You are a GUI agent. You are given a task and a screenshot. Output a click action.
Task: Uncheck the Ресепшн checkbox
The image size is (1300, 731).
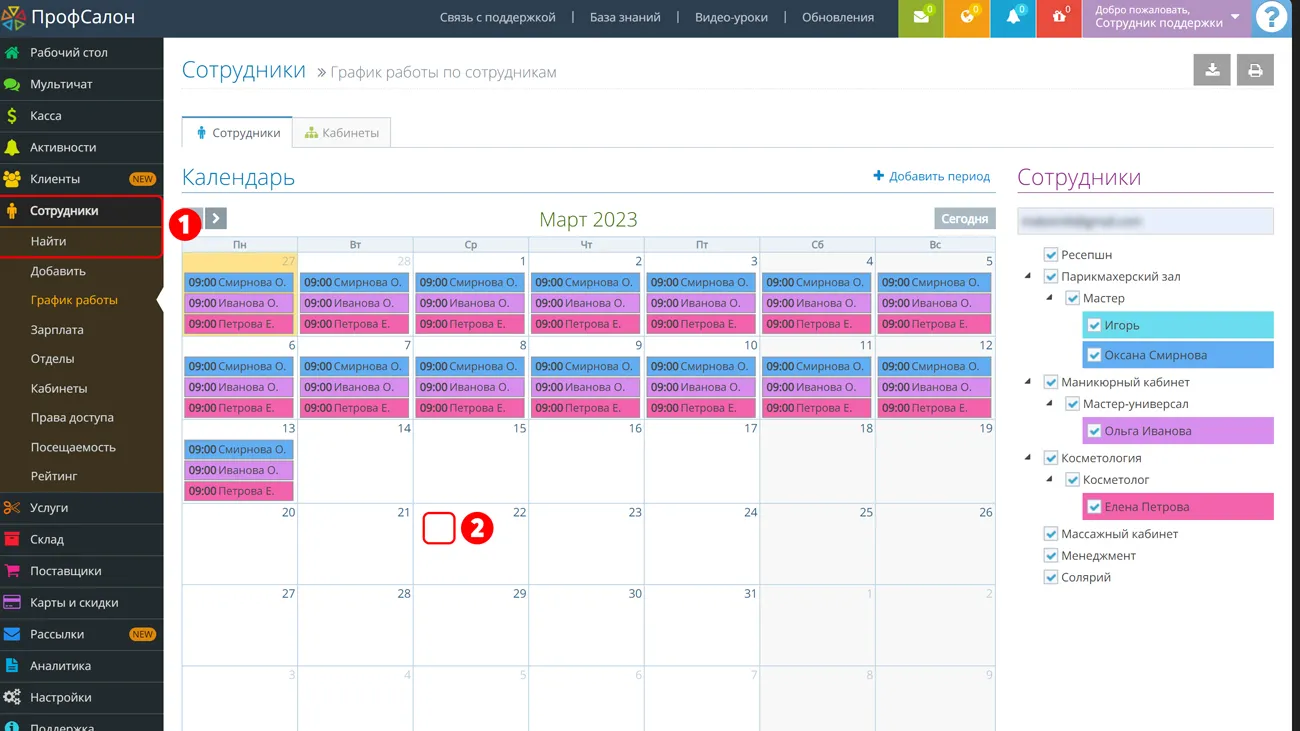click(x=1050, y=255)
